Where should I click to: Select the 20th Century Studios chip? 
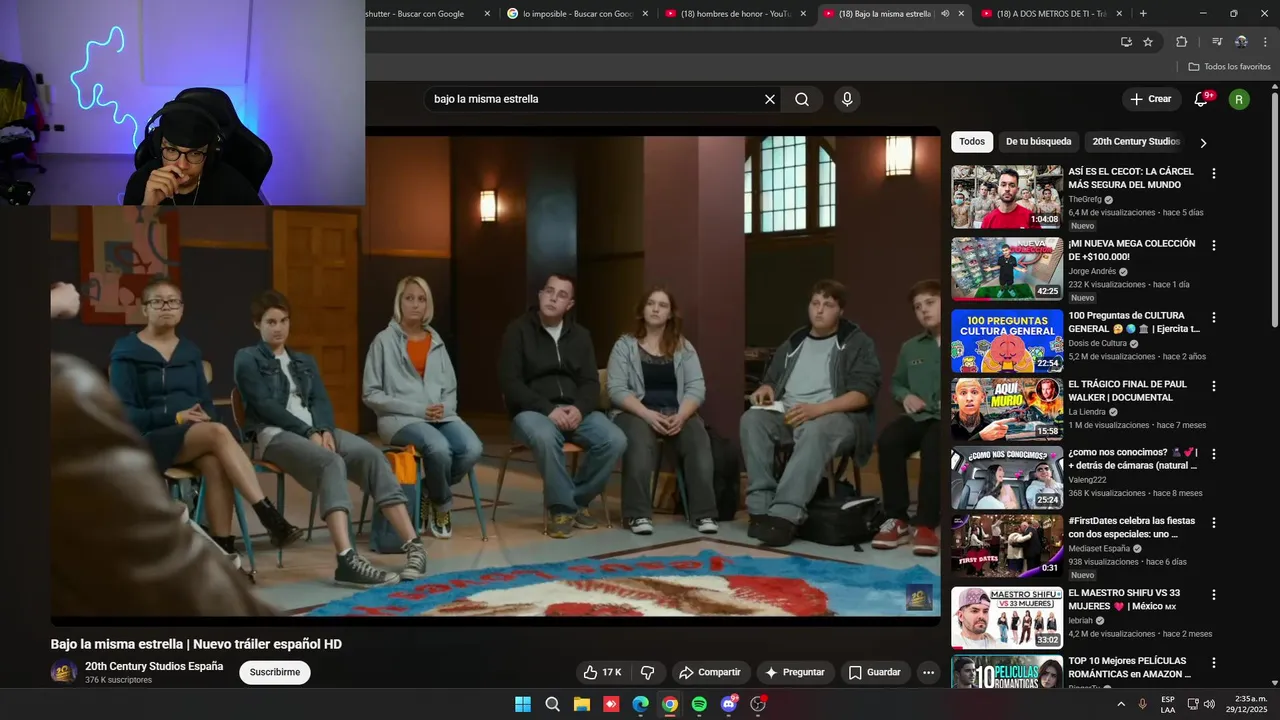click(1136, 142)
